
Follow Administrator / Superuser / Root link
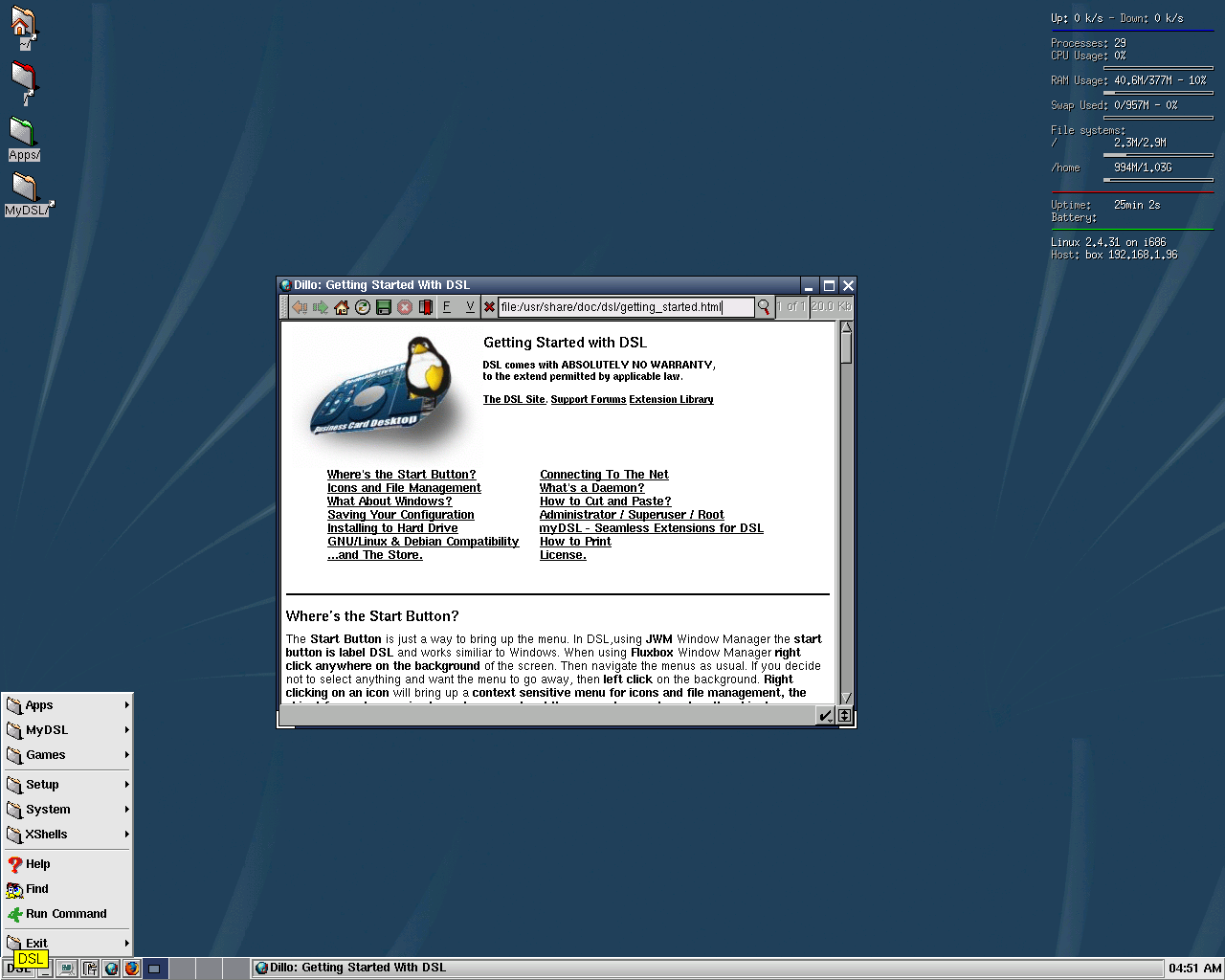click(632, 515)
